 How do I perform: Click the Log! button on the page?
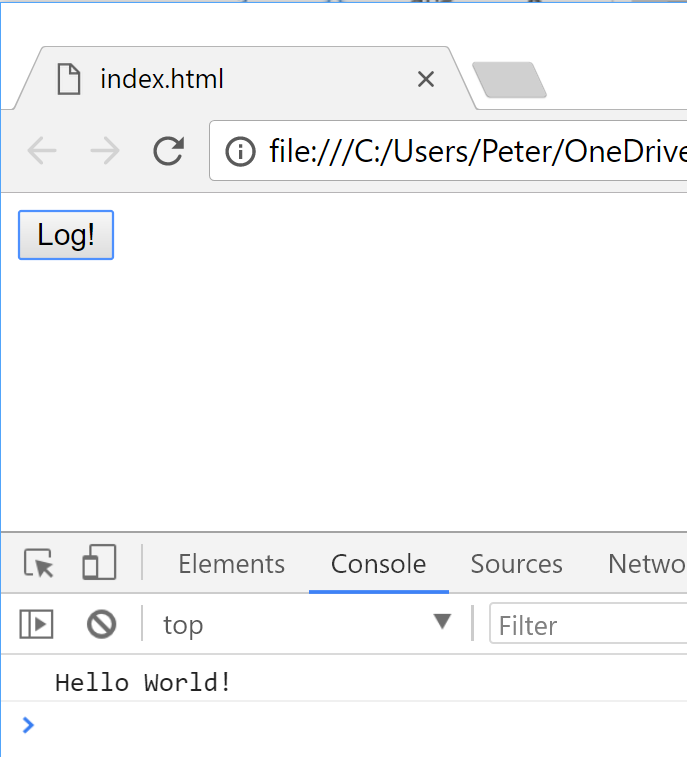66,235
